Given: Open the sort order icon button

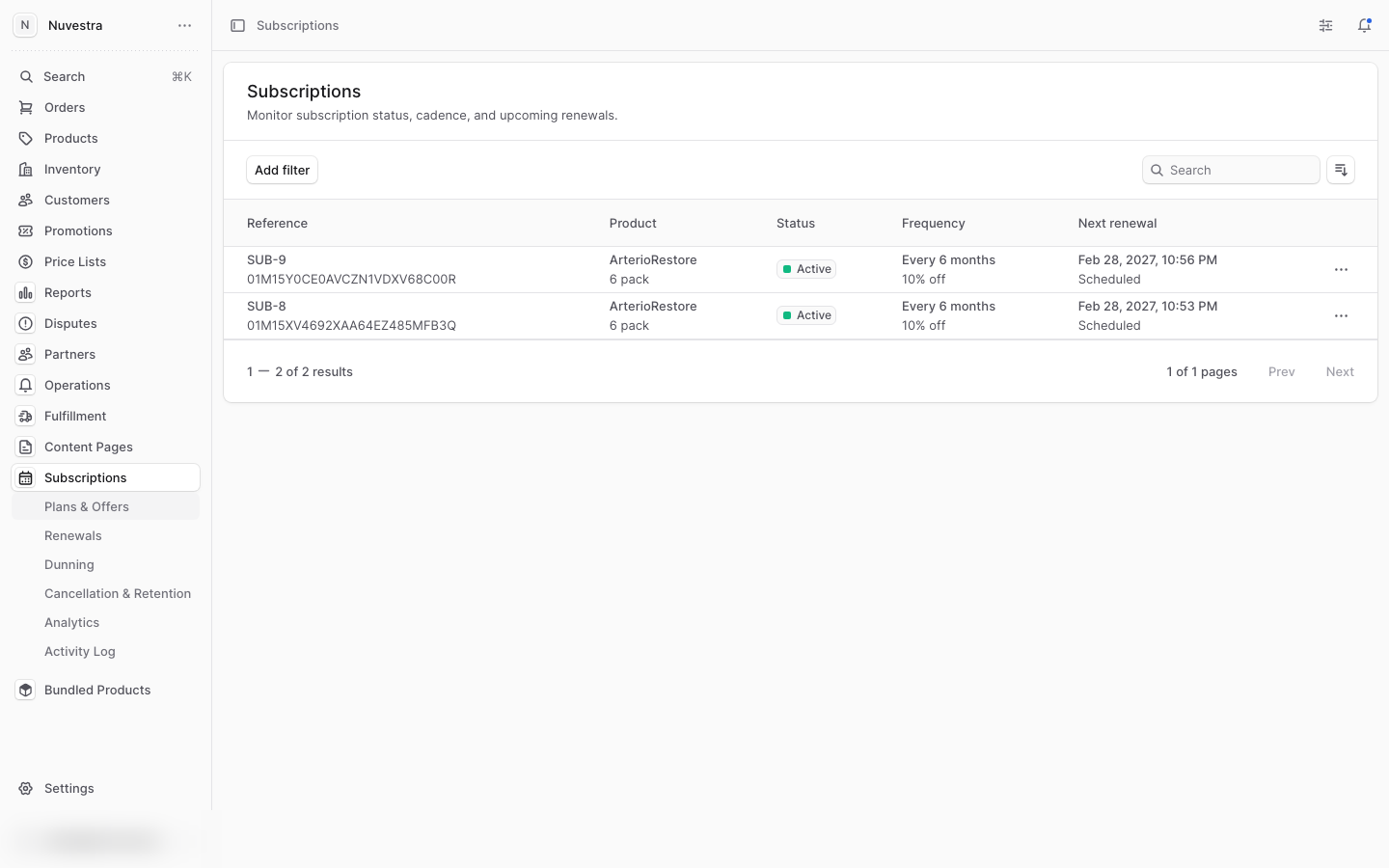Looking at the screenshot, I should click(x=1341, y=170).
